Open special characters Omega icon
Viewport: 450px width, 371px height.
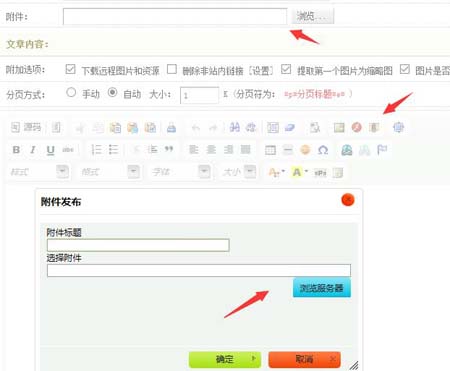tap(323, 150)
